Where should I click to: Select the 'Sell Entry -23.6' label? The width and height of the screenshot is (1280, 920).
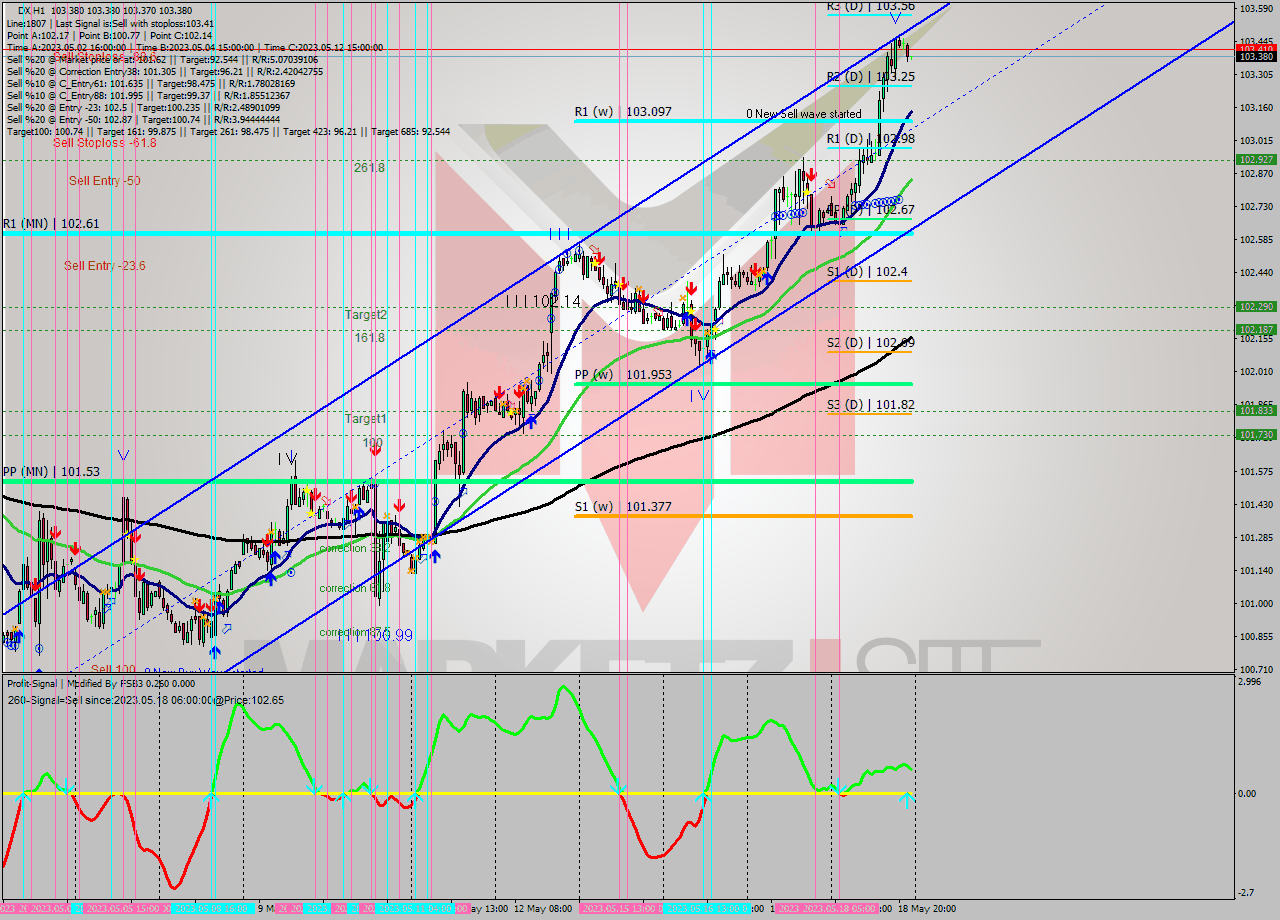104,266
